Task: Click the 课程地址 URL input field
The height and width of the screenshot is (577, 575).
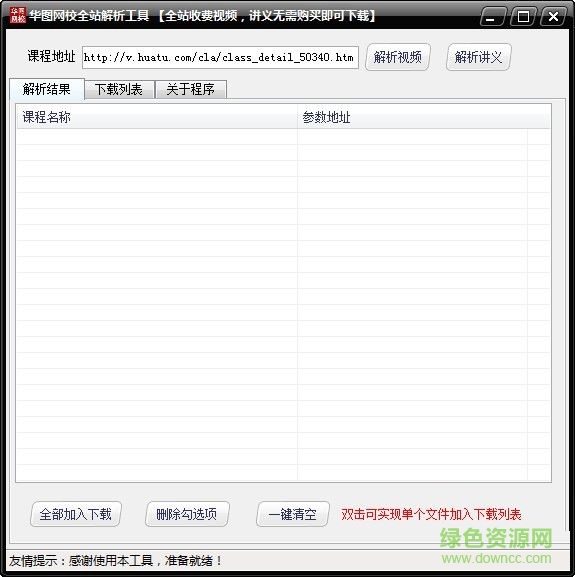Action: pyautogui.click(x=220, y=57)
